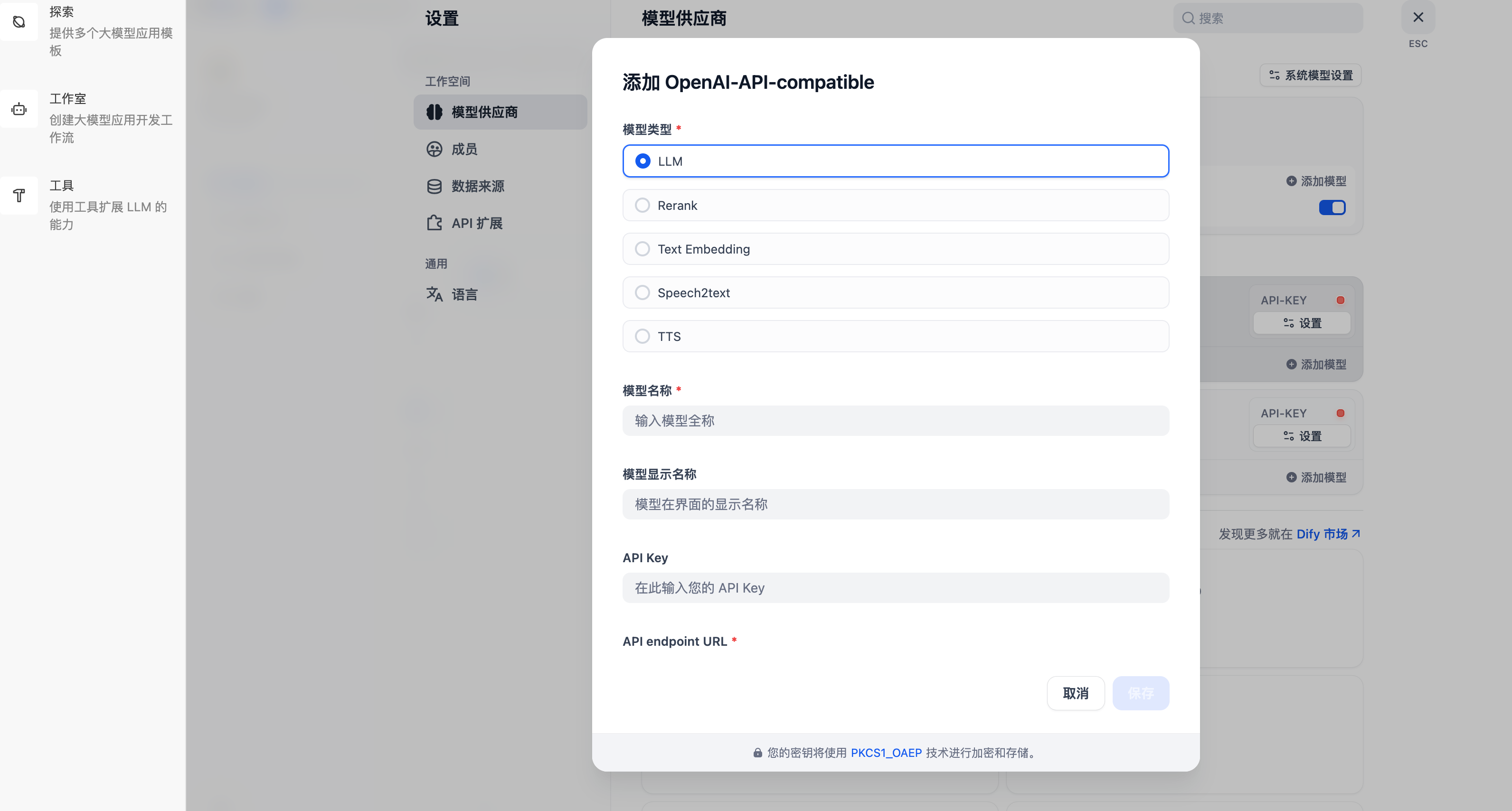Click the 模型名称 input field
This screenshot has width=1512, height=811.
pos(895,421)
